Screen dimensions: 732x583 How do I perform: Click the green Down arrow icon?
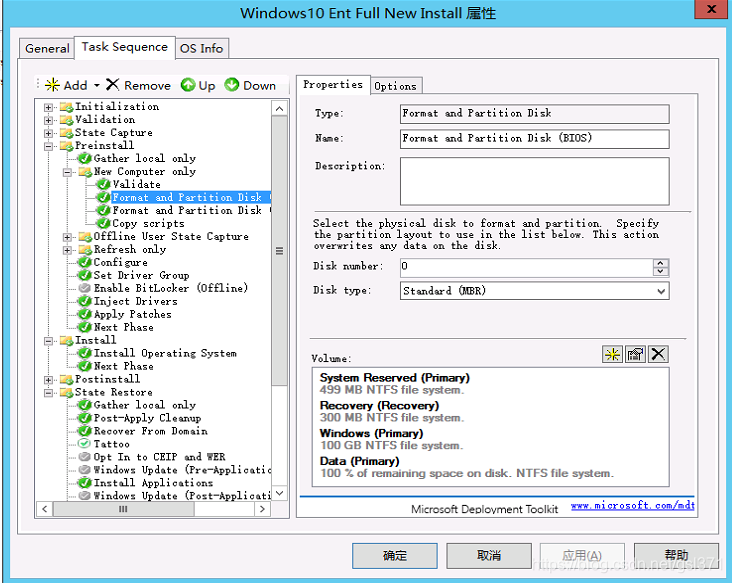[x=231, y=85]
